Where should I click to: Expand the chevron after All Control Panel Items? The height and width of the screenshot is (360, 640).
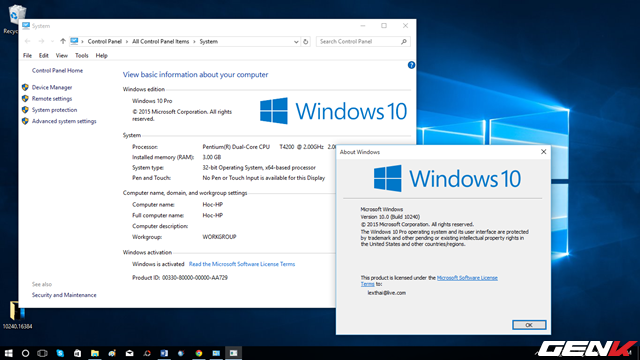[x=194, y=42]
